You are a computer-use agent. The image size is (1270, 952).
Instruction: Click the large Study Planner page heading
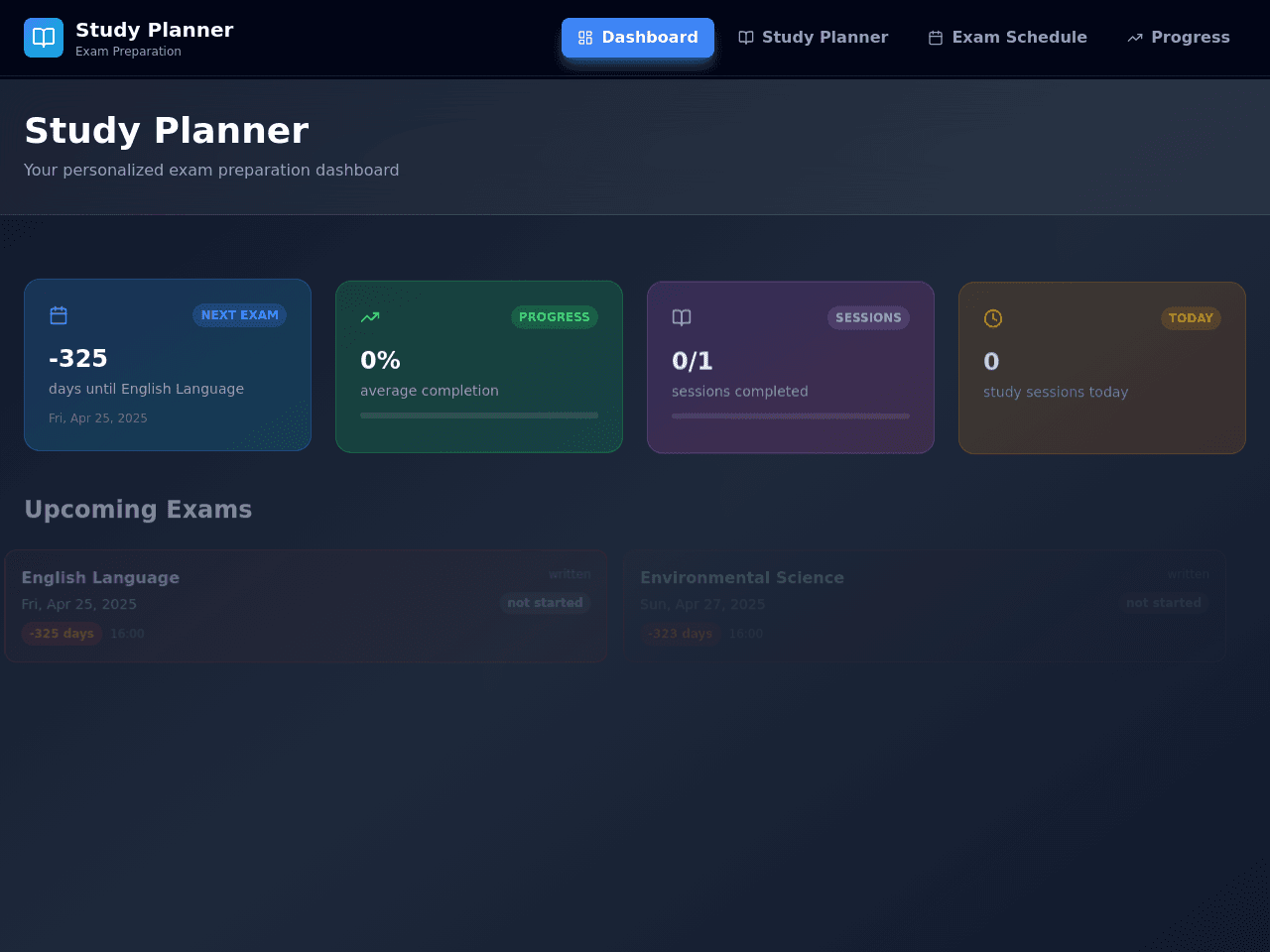pyautogui.click(x=167, y=130)
